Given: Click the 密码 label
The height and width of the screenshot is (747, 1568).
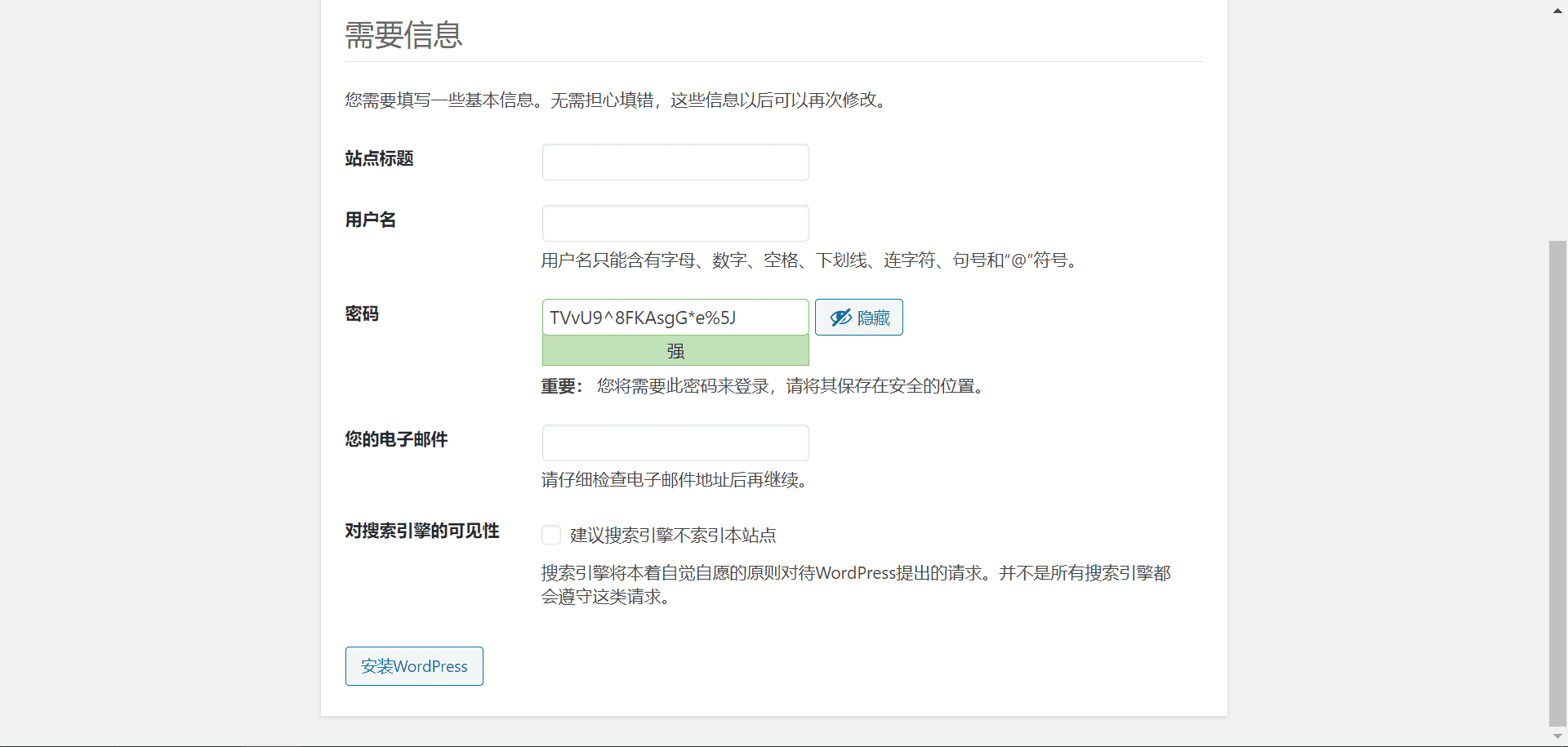Looking at the screenshot, I should pyautogui.click(x=362, y=314).
